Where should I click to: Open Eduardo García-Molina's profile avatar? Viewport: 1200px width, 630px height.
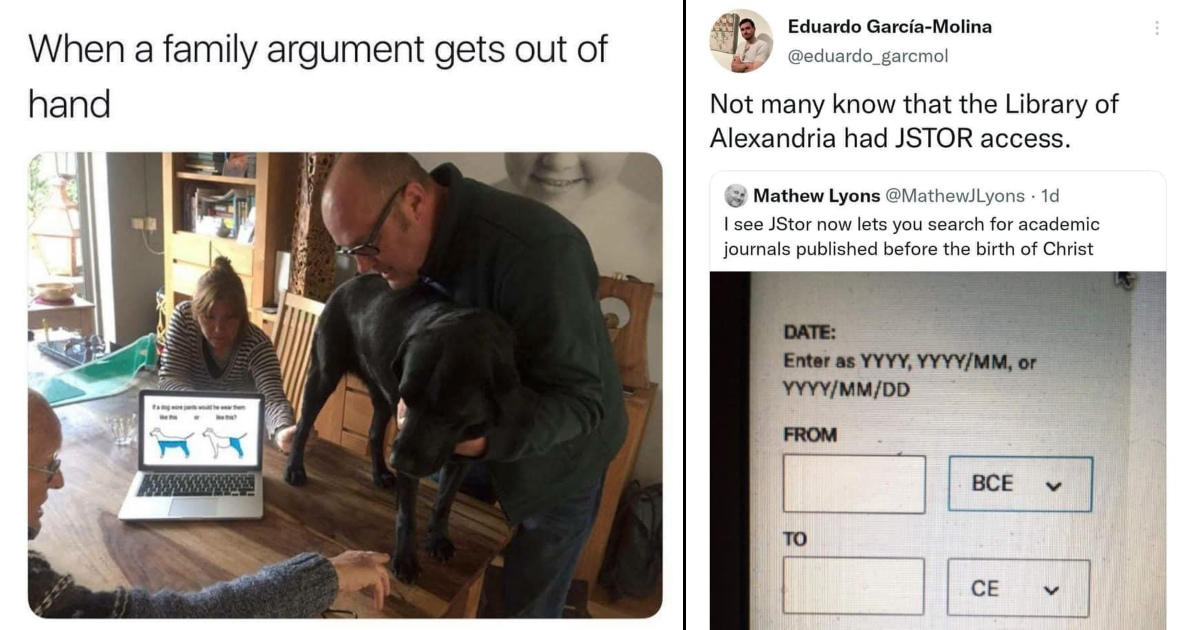tap(741, 41)
